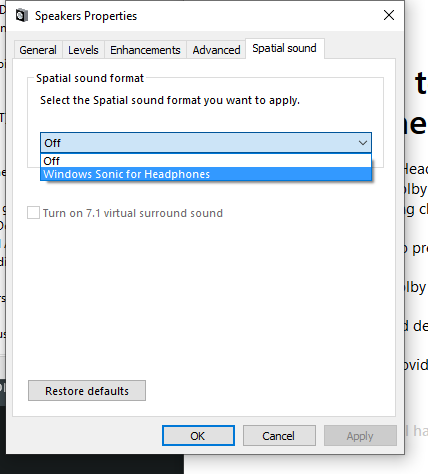Collapse the spatial sound format combo box
This screenshot has height=474, width=428.
(x=206, y=143)
